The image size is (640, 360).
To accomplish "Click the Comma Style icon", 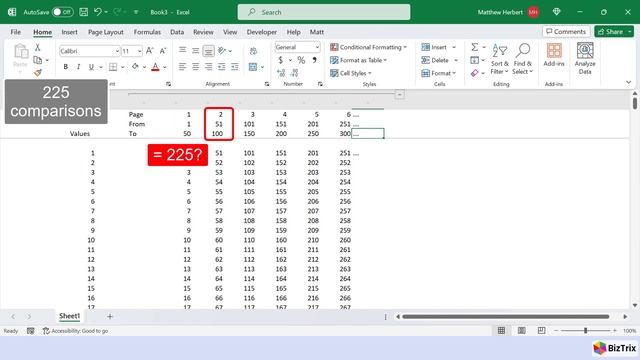I will (x=315, y=60).
